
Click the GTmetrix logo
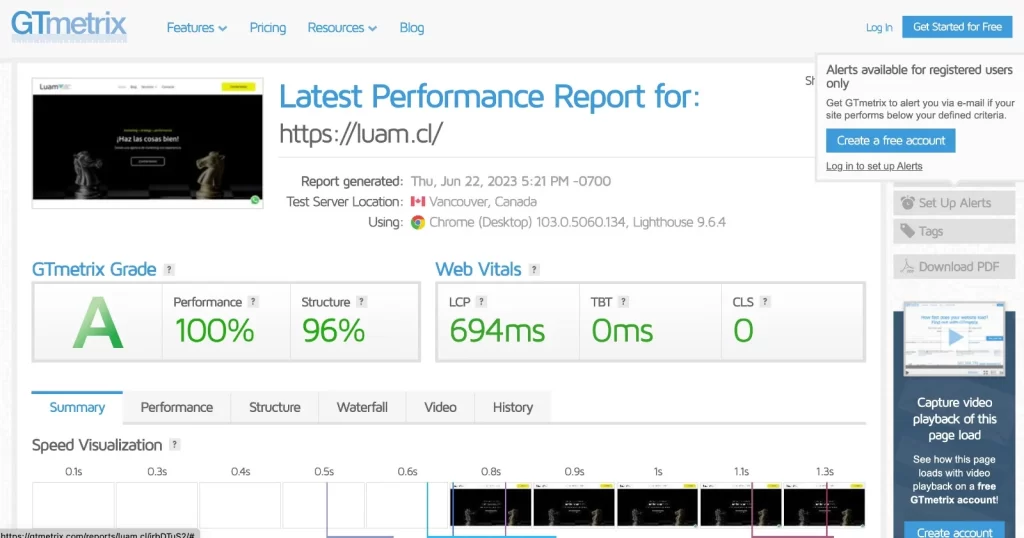(x=69, y=26)
